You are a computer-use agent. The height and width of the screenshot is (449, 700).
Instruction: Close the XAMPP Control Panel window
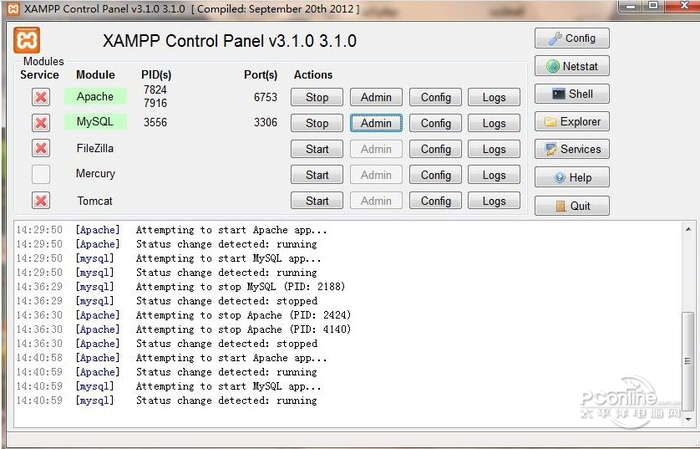(x=683, y=6)
